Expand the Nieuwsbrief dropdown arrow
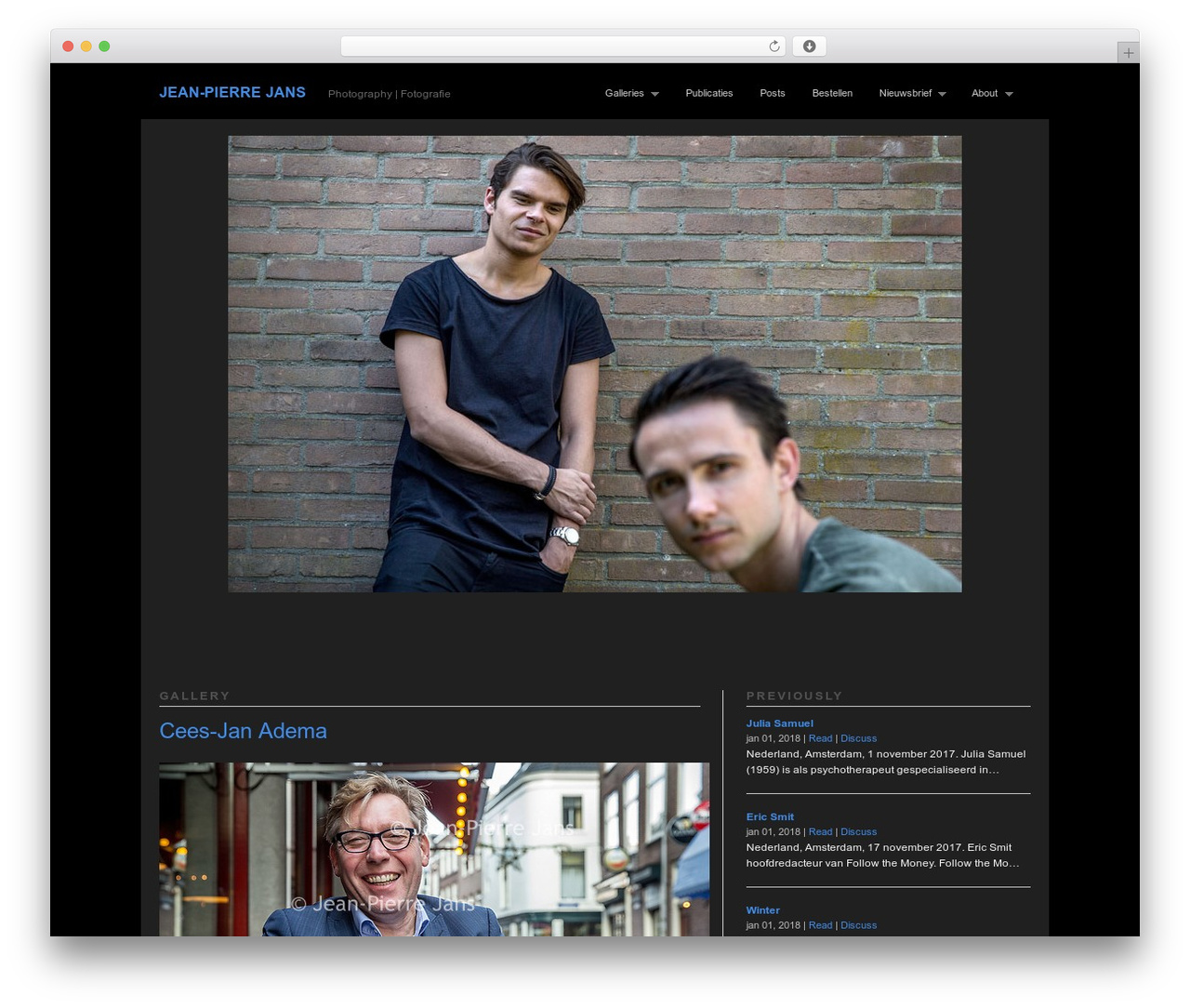Viewport: 1190px width, 1008px height. pos(942,94)
